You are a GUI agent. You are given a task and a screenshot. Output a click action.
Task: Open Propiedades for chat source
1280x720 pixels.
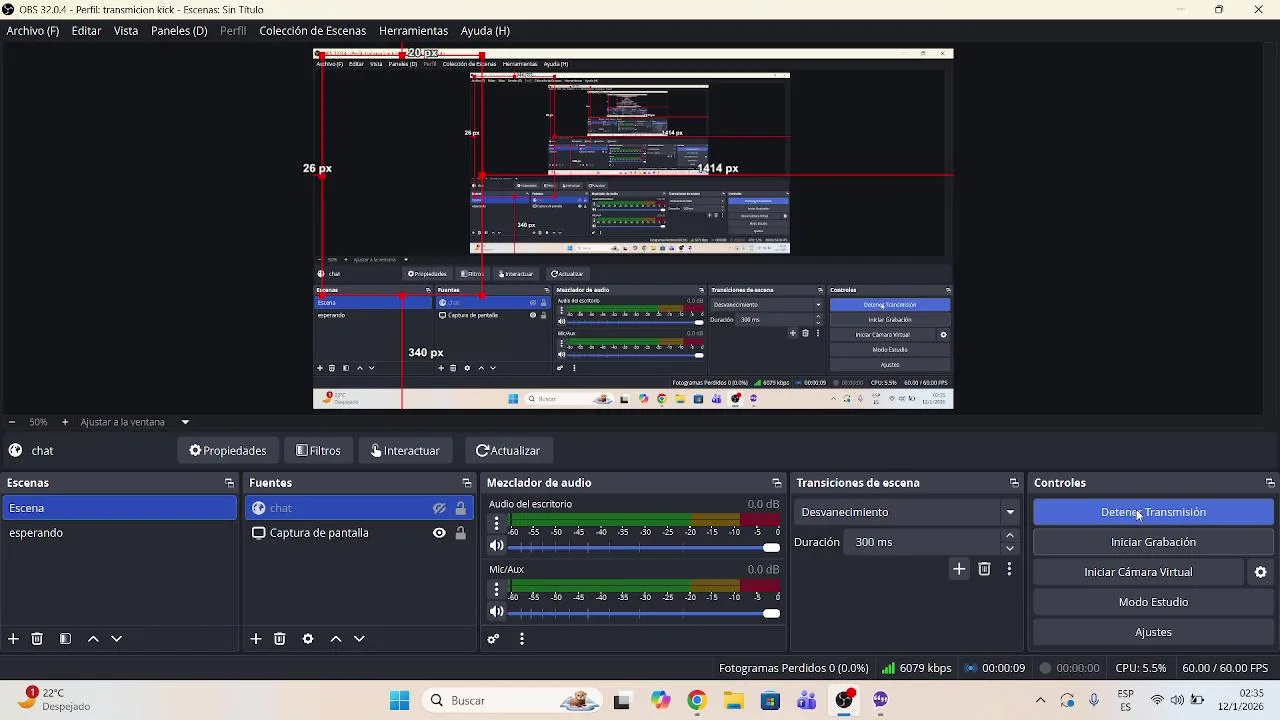click(x=228, y=451)
